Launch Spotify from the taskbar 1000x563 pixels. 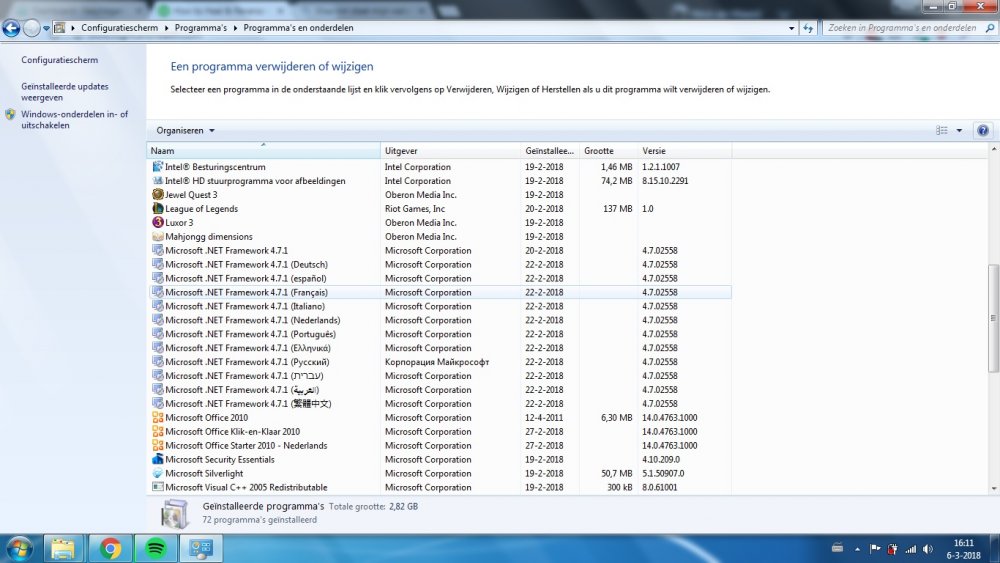pyautogui.click(x=155, y=548)
